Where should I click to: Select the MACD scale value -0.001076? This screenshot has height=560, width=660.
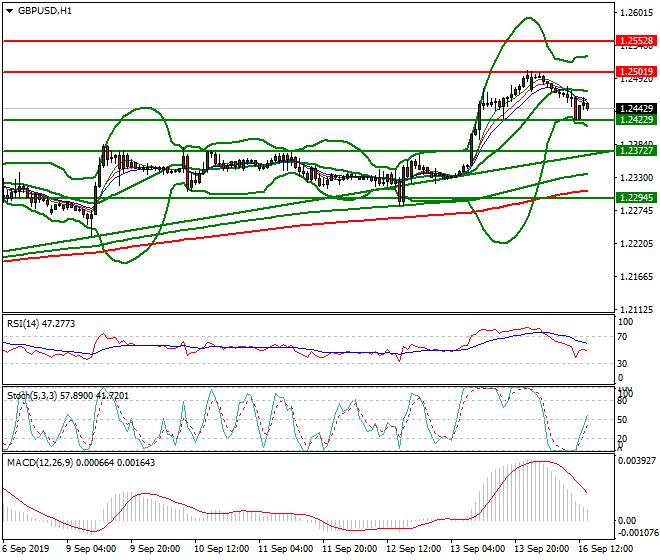coord(636,533)
